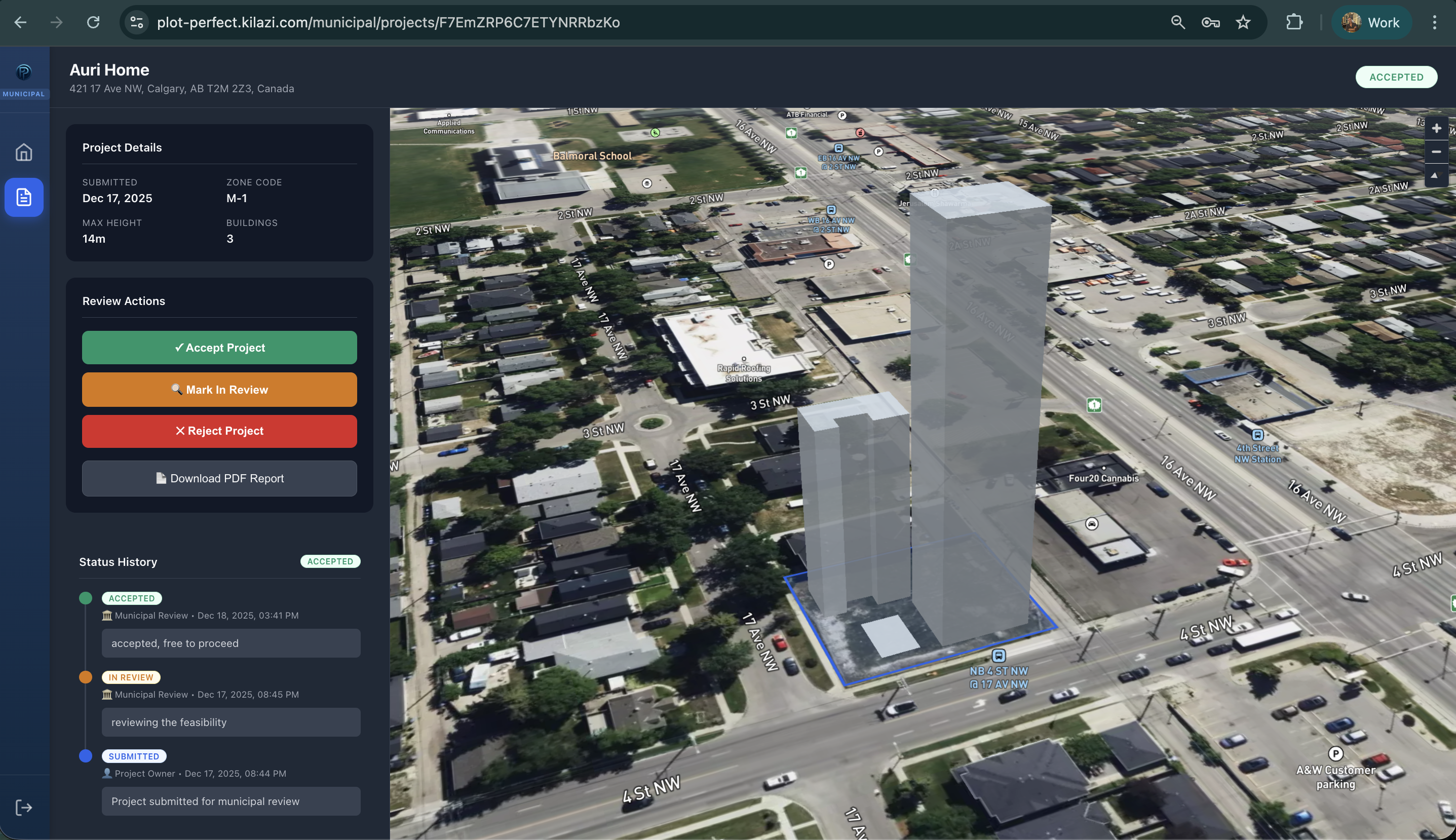1456x840 pixels.
Task: Open the Home page from the sidebar
Action: click(24, 151)
